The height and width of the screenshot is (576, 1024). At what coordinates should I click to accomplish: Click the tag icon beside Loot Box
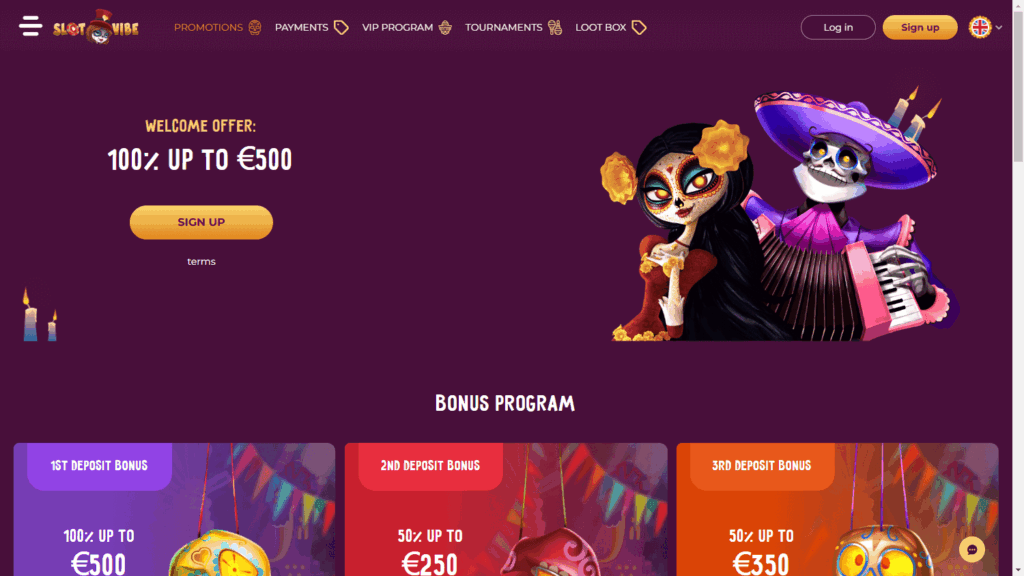639,27
